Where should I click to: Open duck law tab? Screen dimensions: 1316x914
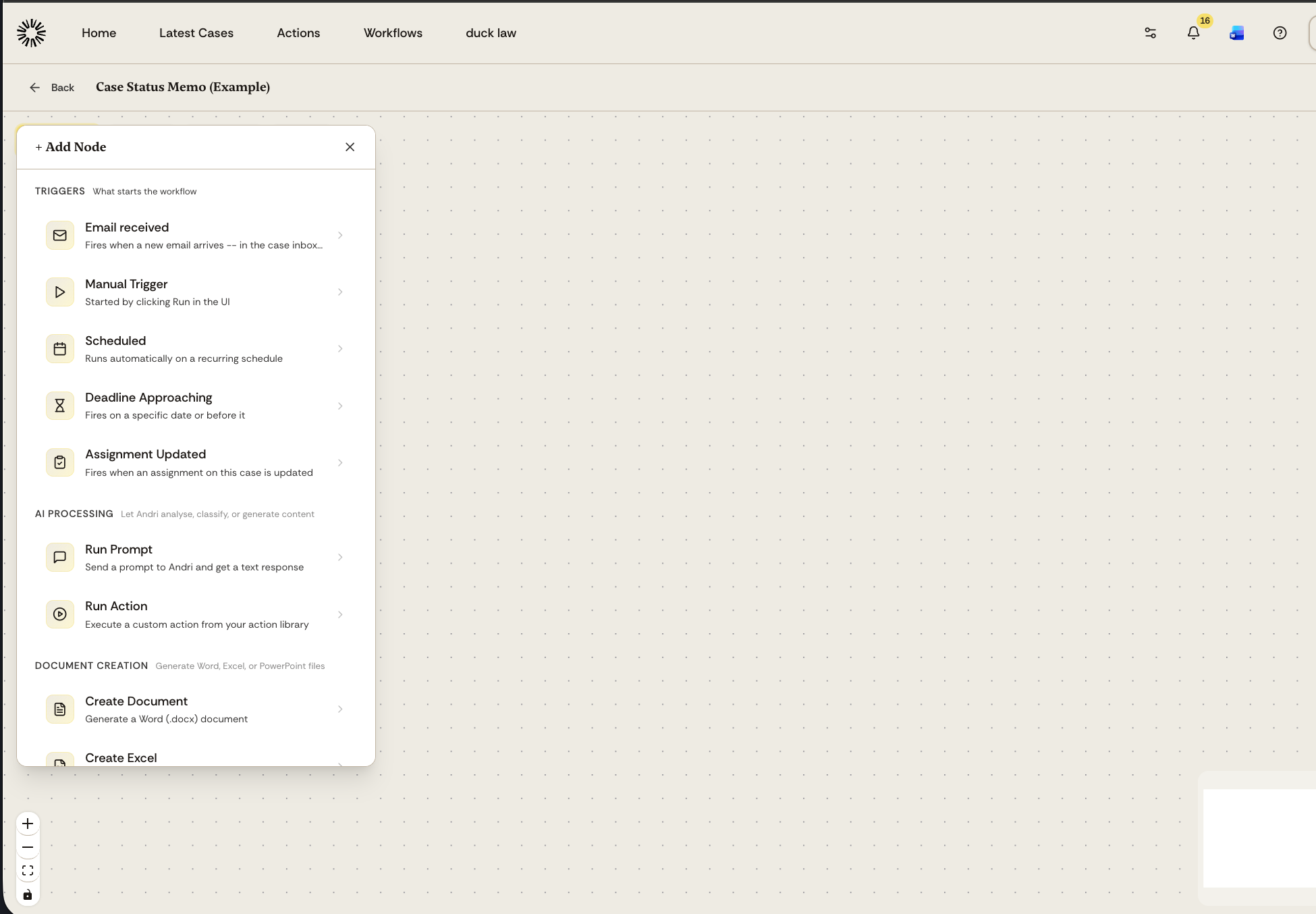tap(491, 33)
